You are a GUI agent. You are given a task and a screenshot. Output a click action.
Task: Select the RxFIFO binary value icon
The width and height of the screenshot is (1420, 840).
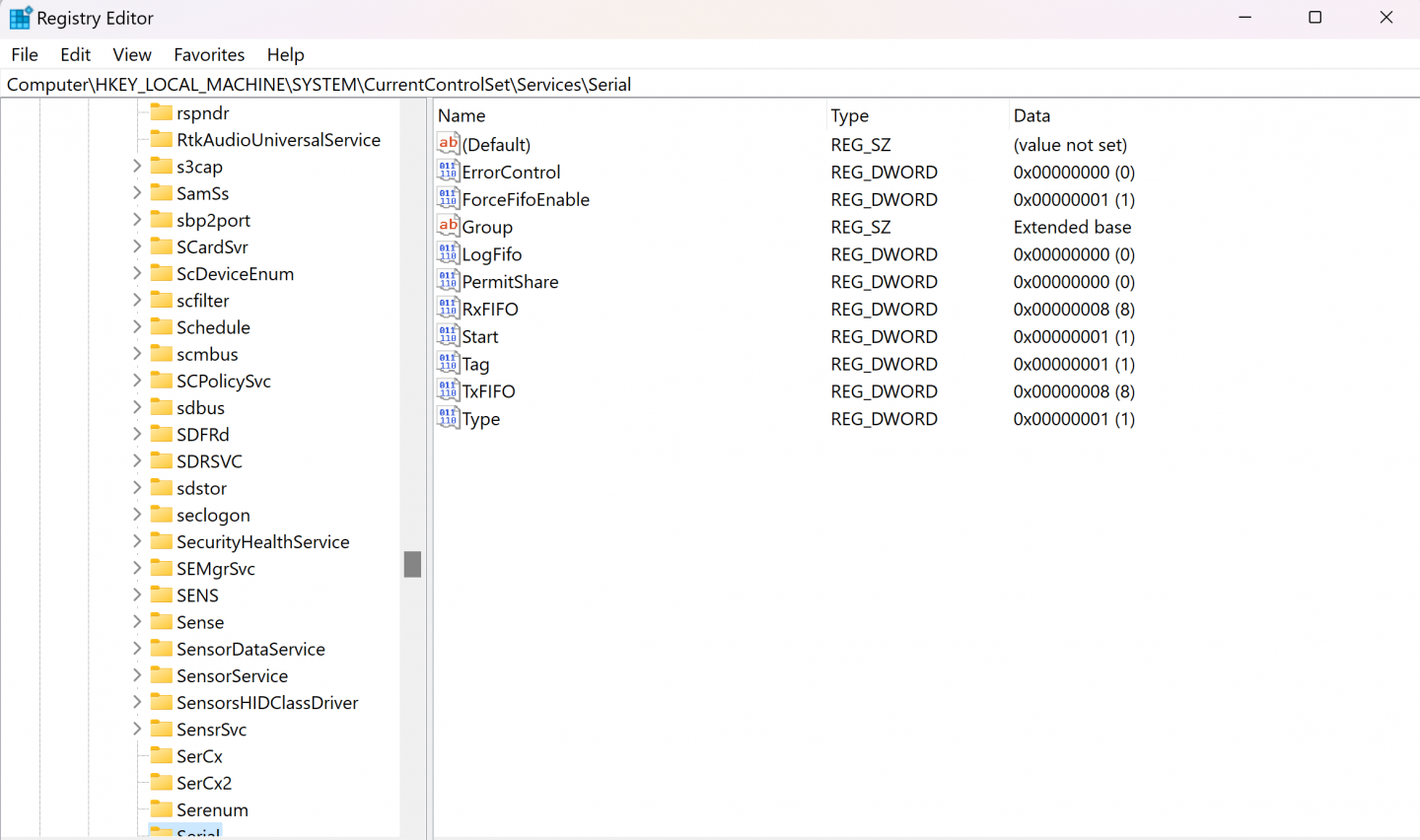448,309
